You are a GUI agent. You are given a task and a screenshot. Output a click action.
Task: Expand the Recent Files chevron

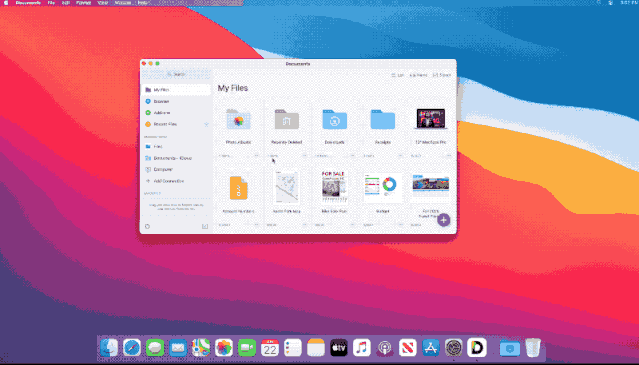206,124
